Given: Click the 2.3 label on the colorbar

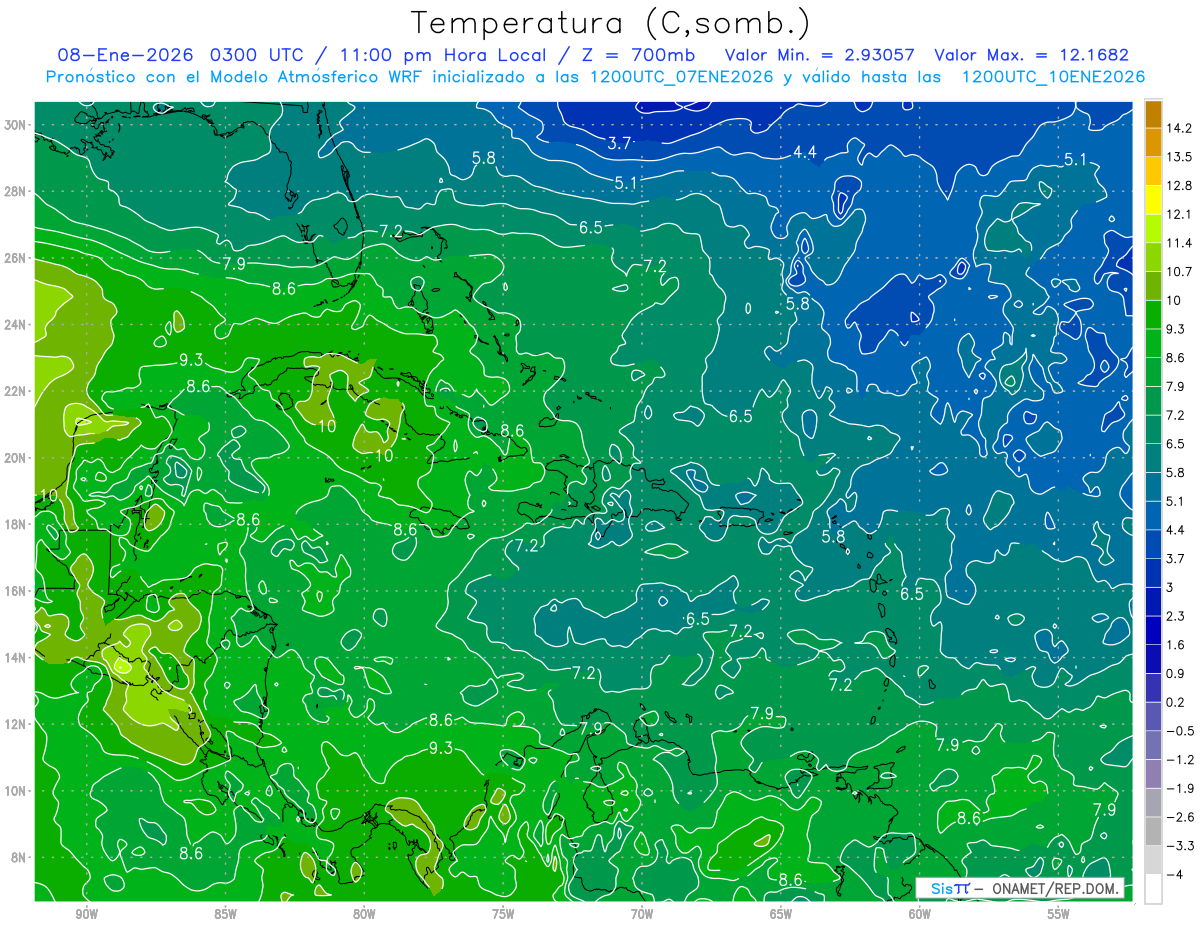Looking at the screenshot, I should coord(1176,616).
